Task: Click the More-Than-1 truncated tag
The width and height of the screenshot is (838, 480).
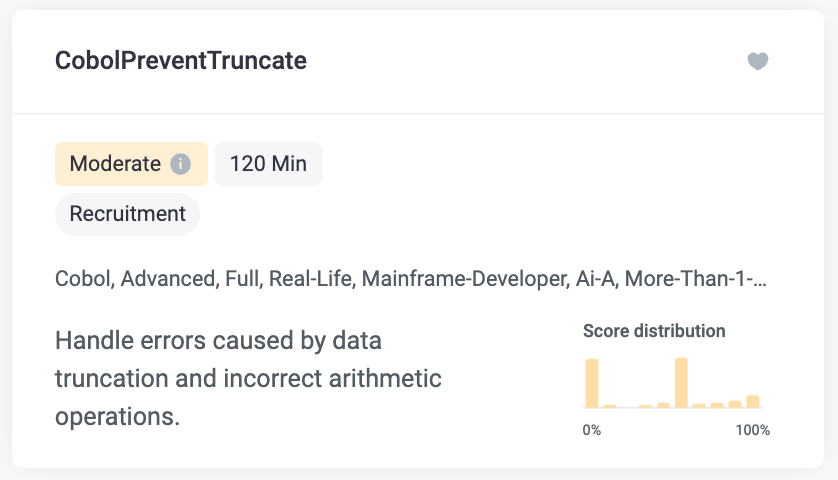Action: (695, 279)
